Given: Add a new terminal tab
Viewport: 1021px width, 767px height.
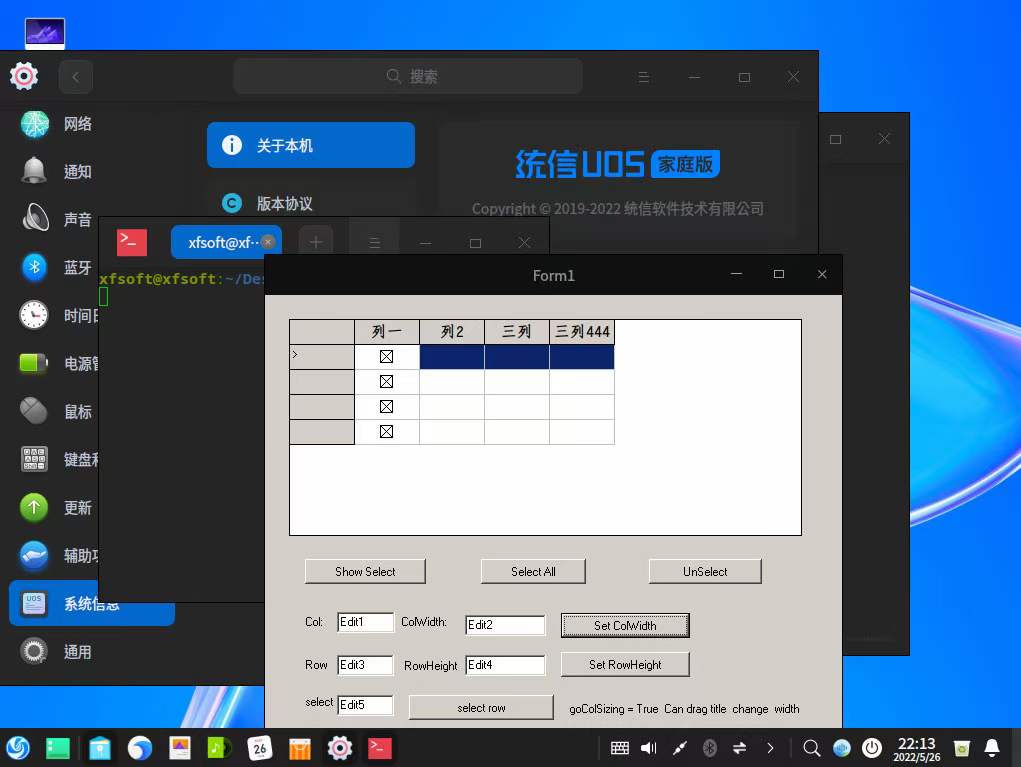Looking at the screenshot, I should point(316,242).
